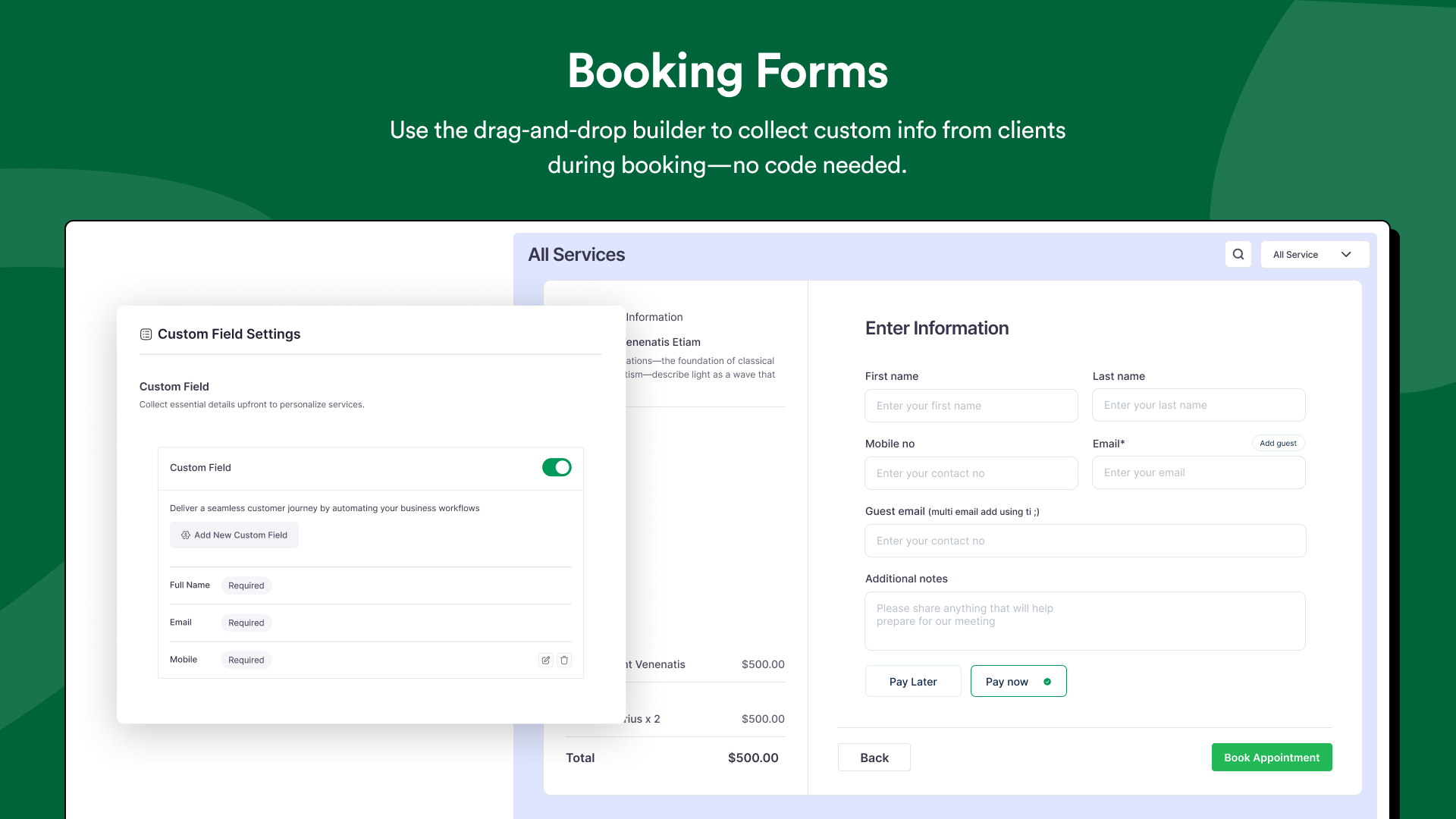Screen dimensions: 1456x819
Task: Click the Custom Field Settings list icon
Action: coord(146,334)
